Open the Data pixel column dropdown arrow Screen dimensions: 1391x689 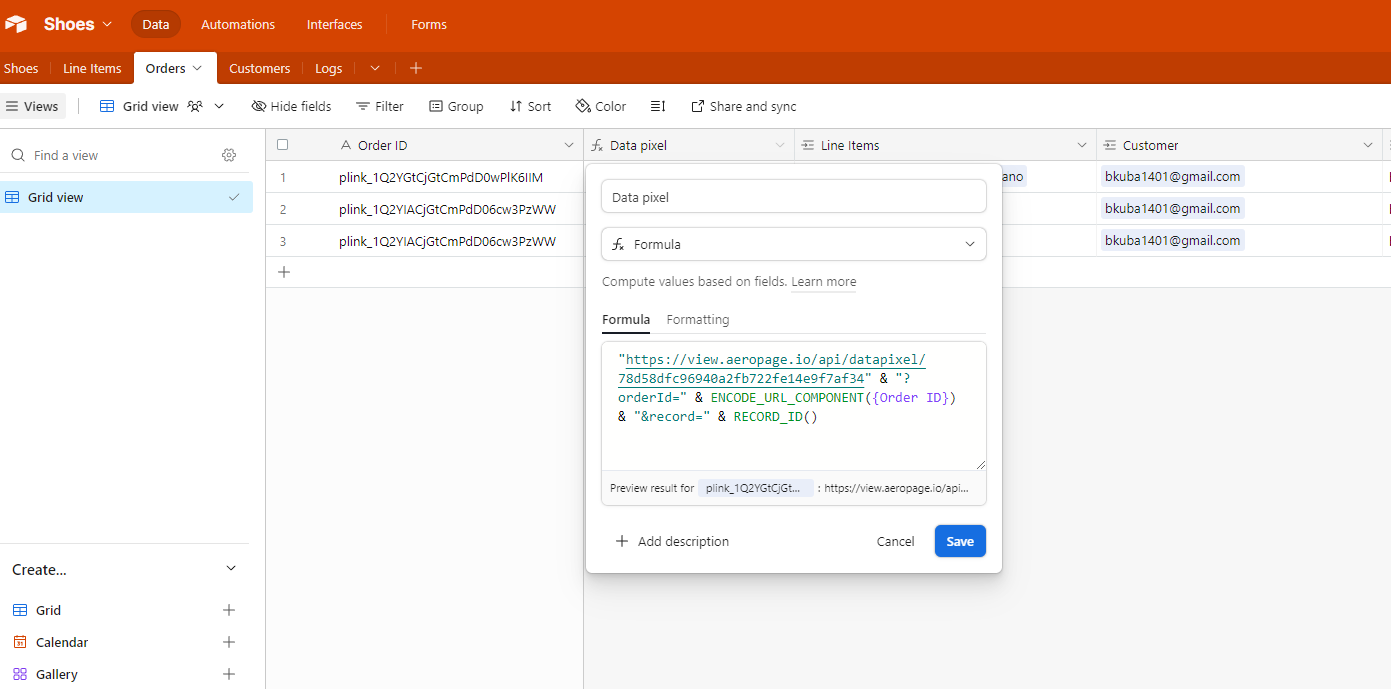pos(780,145)
